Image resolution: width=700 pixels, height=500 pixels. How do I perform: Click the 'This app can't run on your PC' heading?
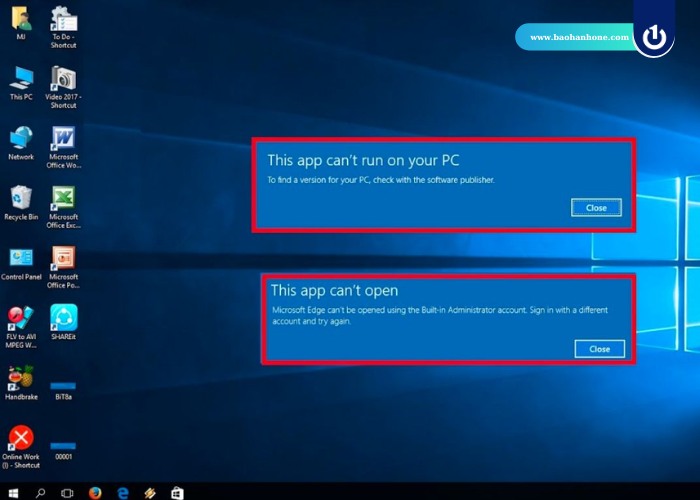[363, 160]
